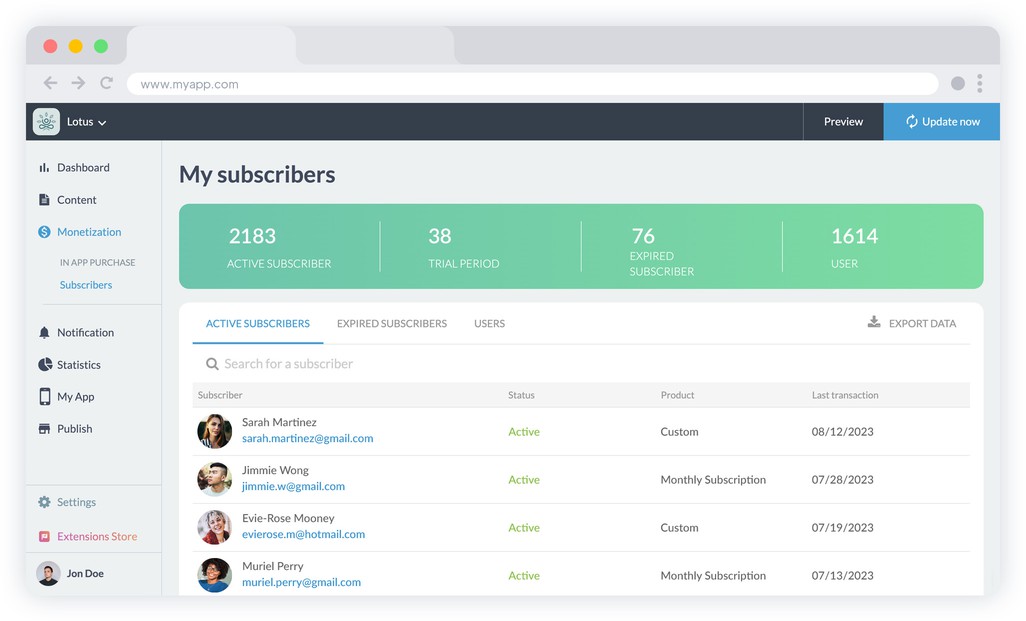Click the Notification bell icon

(44, 333)
